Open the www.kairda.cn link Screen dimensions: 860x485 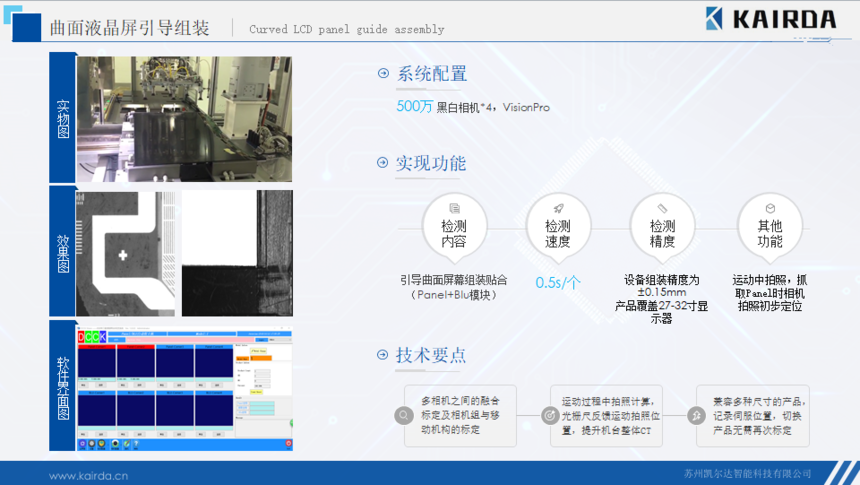click(88, 476)
